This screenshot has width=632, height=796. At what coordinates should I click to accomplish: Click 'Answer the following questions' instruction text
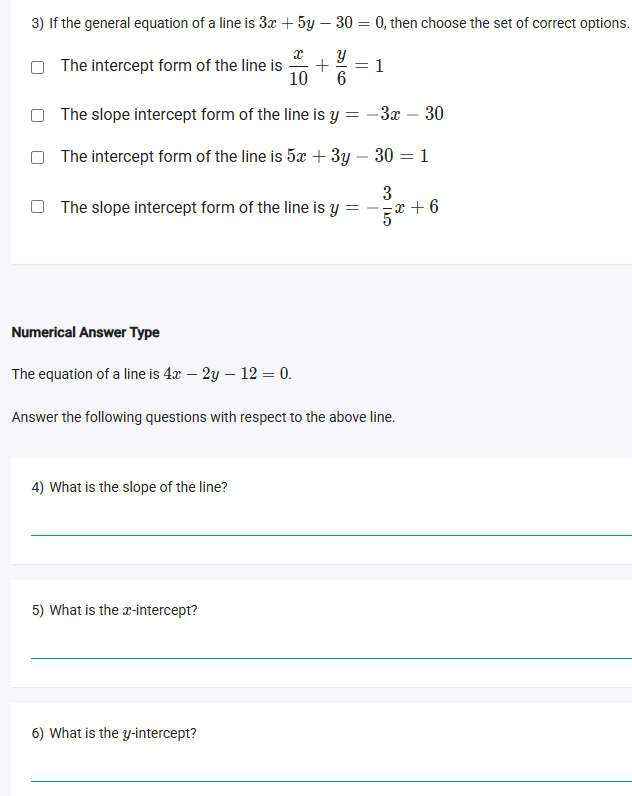(203, 417)
